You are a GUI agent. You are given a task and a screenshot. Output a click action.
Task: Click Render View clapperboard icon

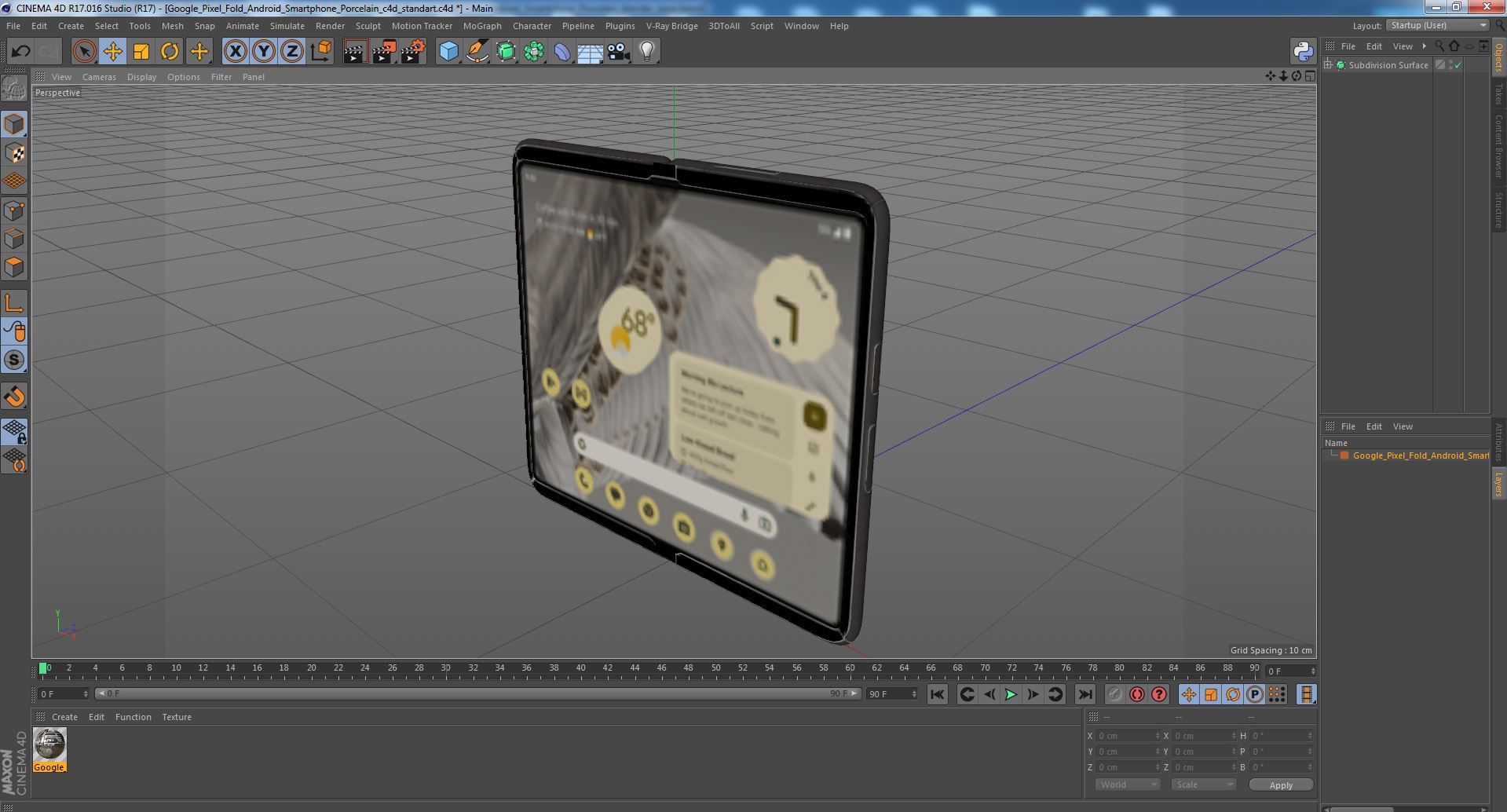[355, 52]
